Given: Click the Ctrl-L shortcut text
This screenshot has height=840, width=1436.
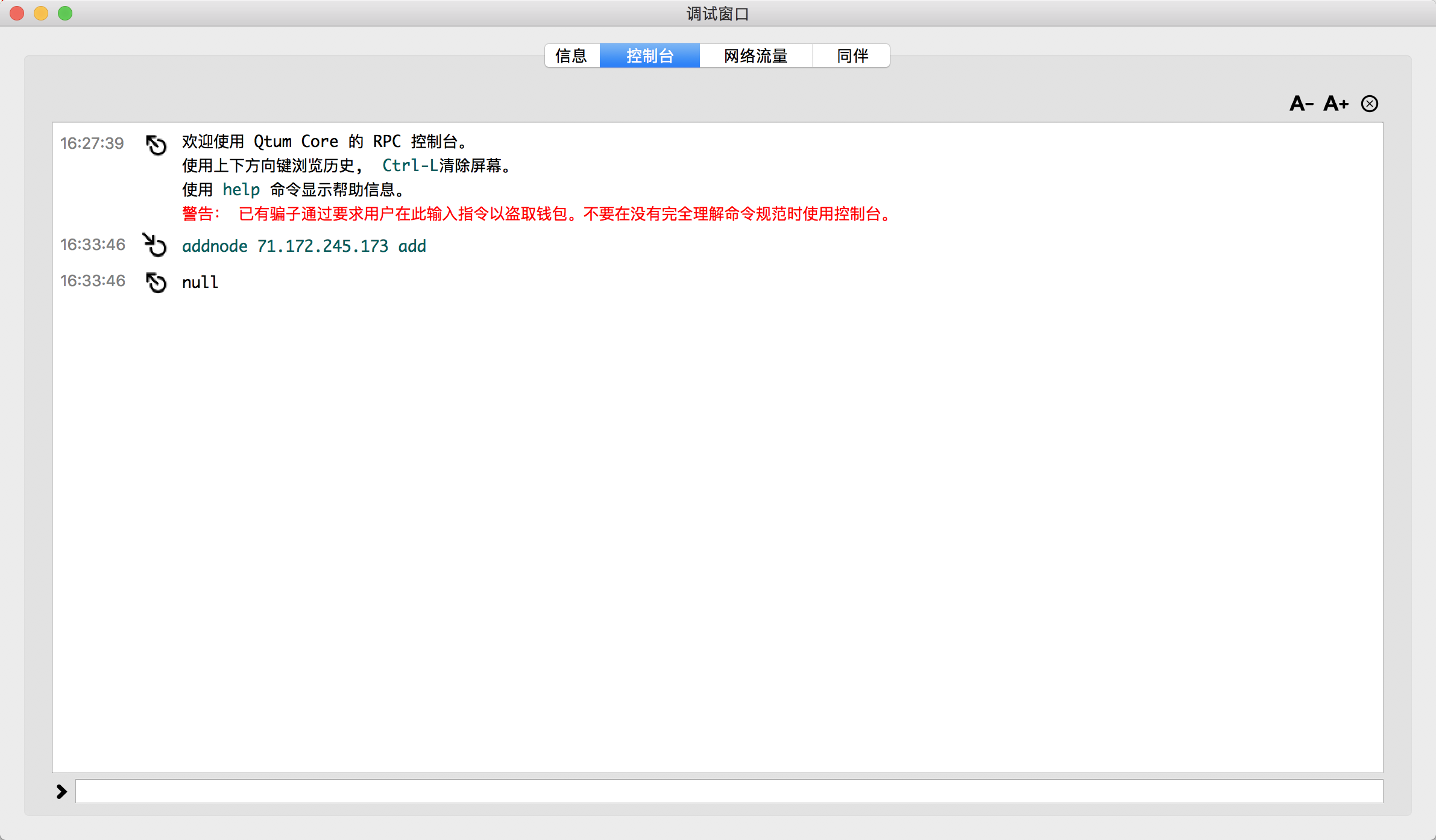Looking at the screenshot, I should click(x=409, y=166).
